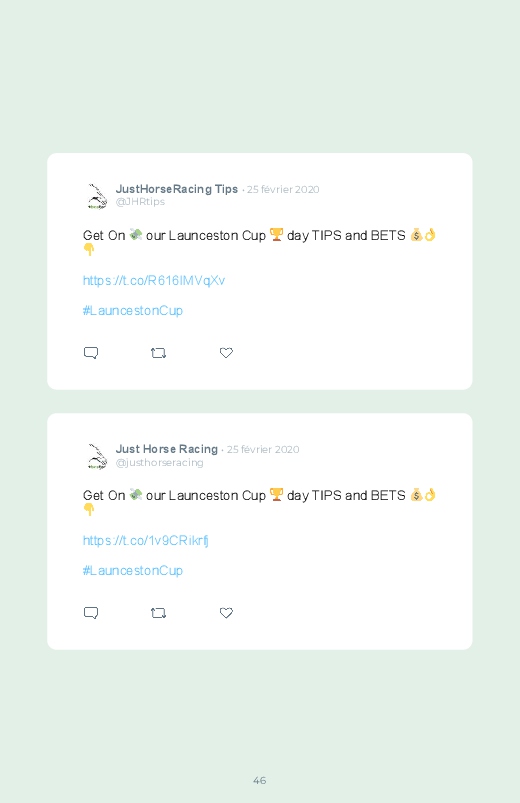Click the second tweet's 25 février 2020 date

point(263,450)
